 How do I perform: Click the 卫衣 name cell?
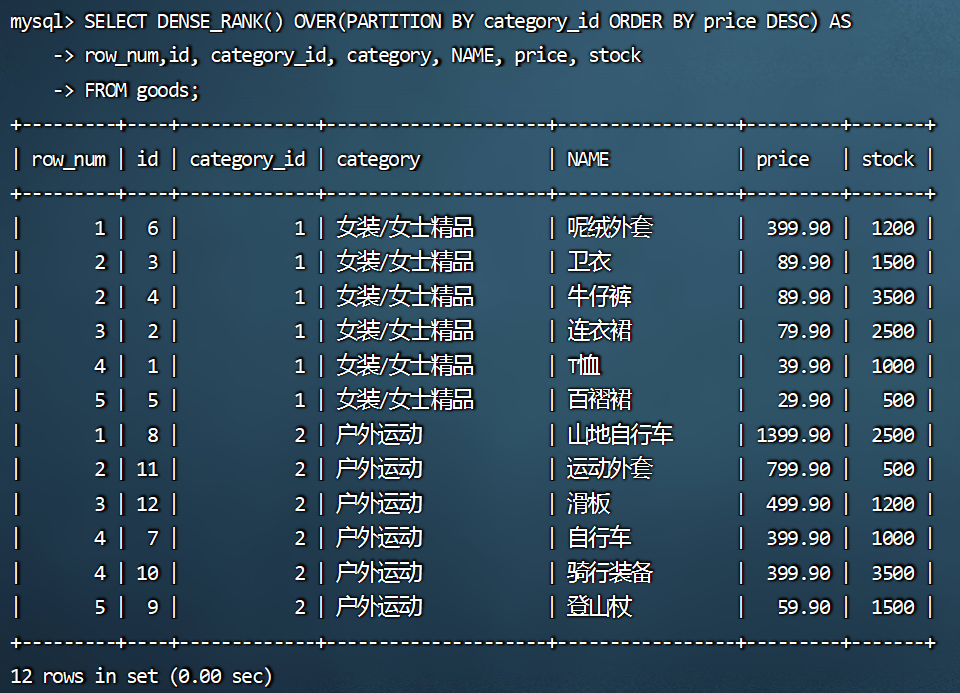click(x=589, y=262)
